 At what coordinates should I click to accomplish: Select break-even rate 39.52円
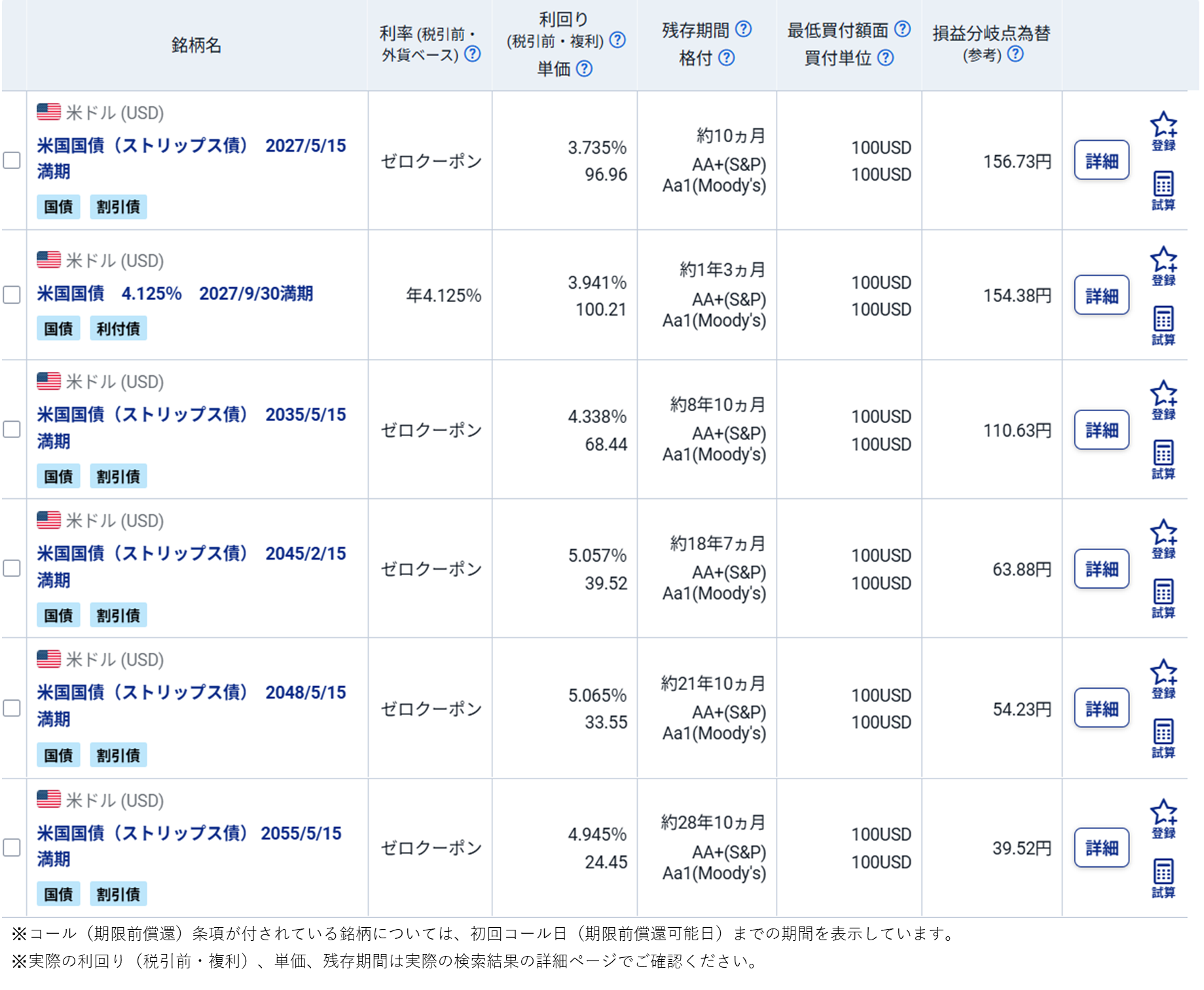click(x=1022, y=849)
